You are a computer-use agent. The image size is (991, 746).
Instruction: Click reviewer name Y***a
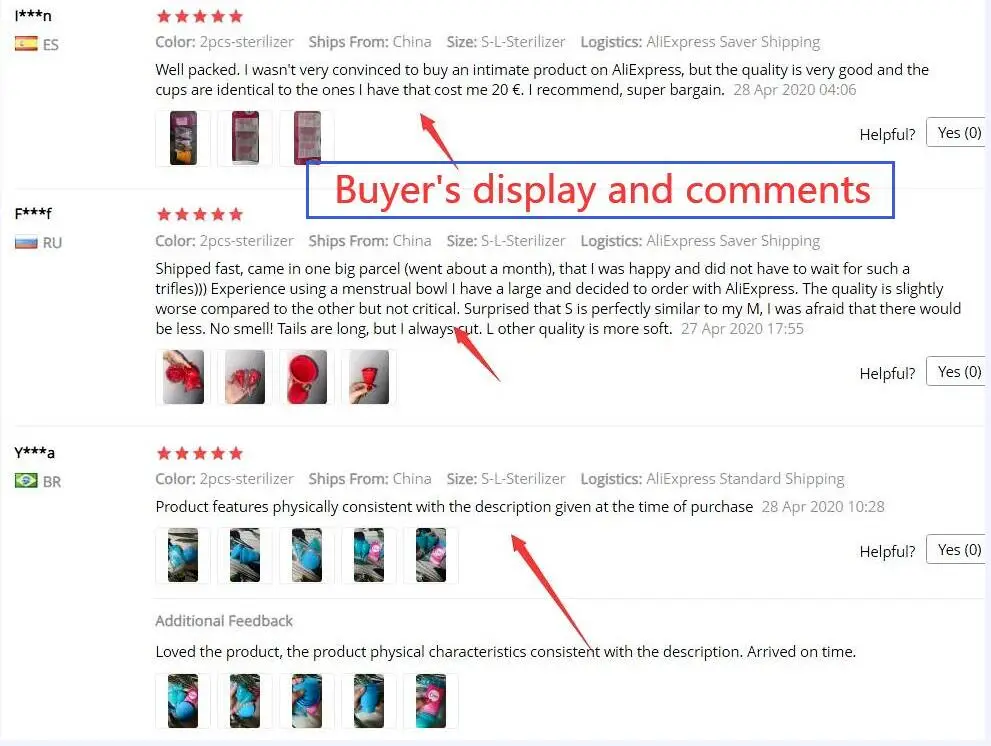point(34,452)
